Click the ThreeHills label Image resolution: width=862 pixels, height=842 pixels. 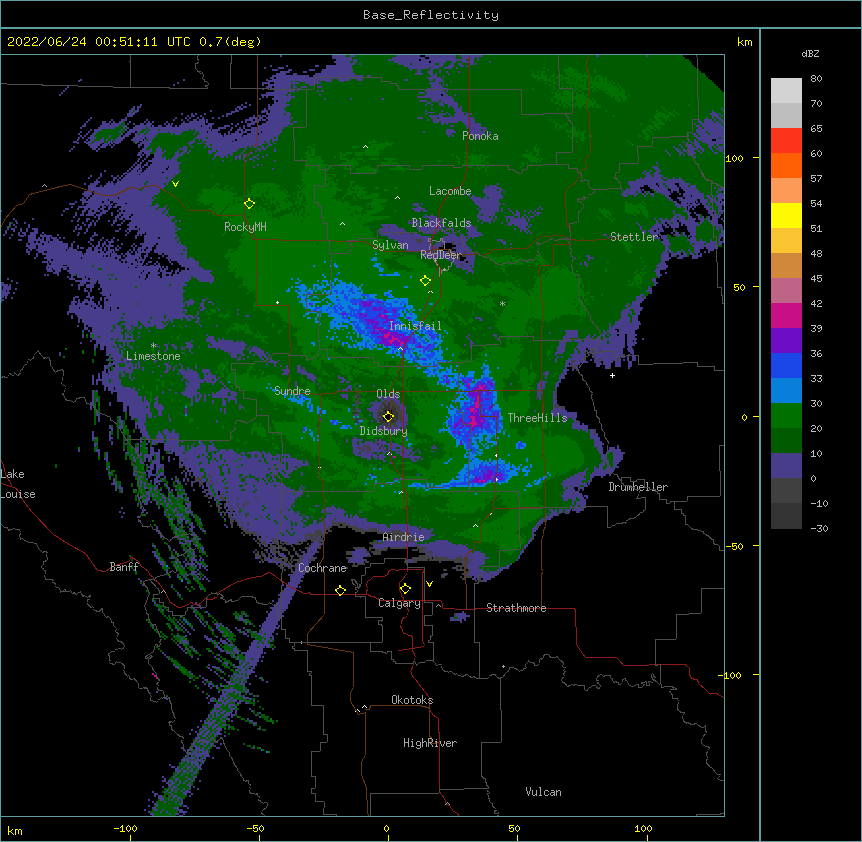click(x=537, y=418)
